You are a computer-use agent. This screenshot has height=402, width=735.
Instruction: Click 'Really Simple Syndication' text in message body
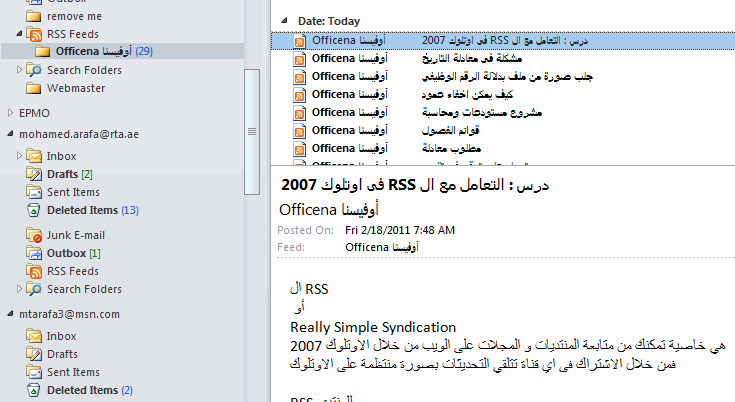click(373, 327)
